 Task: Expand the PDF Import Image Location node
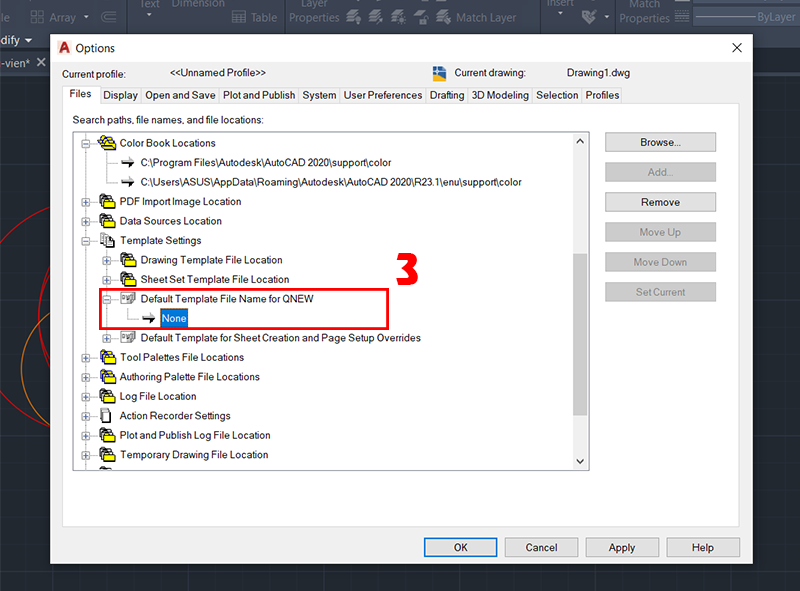[86, 202]
